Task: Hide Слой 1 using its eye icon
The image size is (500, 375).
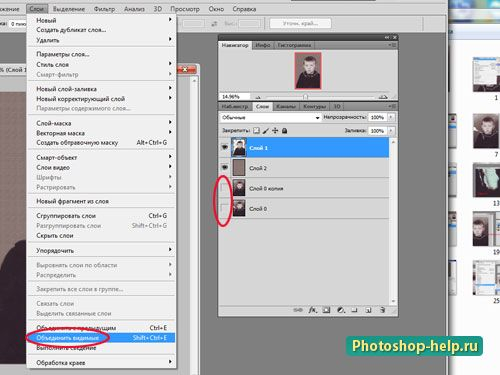Action: (x=225, y=147)
